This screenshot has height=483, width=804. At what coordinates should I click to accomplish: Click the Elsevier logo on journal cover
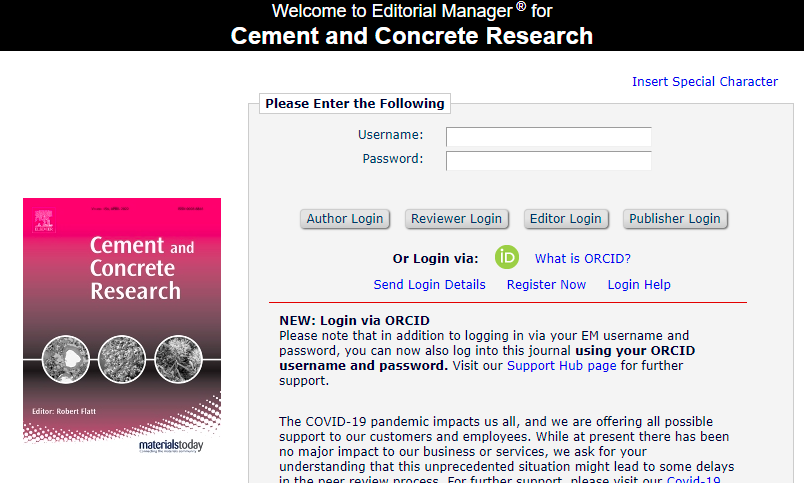coord(43,220)
